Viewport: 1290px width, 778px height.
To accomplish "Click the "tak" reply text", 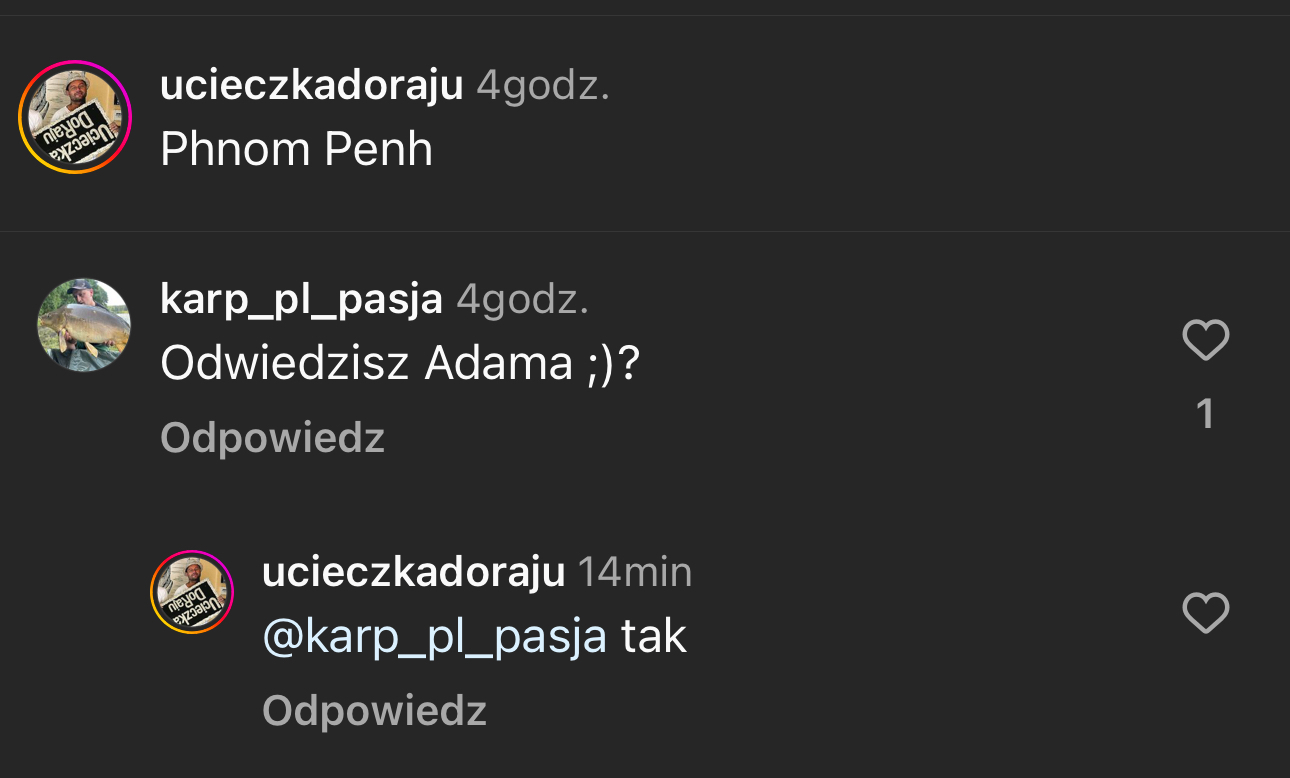I will pyautogui.click(x=654, y=637).
